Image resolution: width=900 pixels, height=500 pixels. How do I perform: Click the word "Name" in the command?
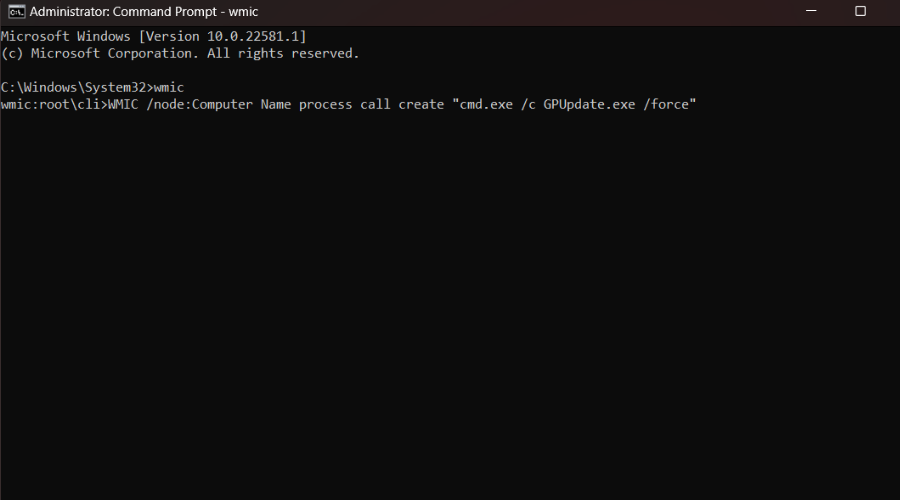(275, 105)
